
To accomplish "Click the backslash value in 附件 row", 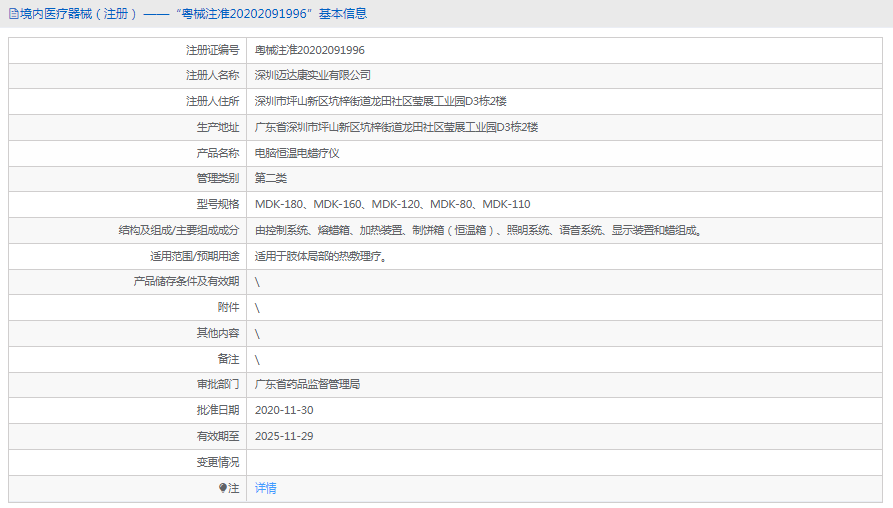I will tap(257, 308).
